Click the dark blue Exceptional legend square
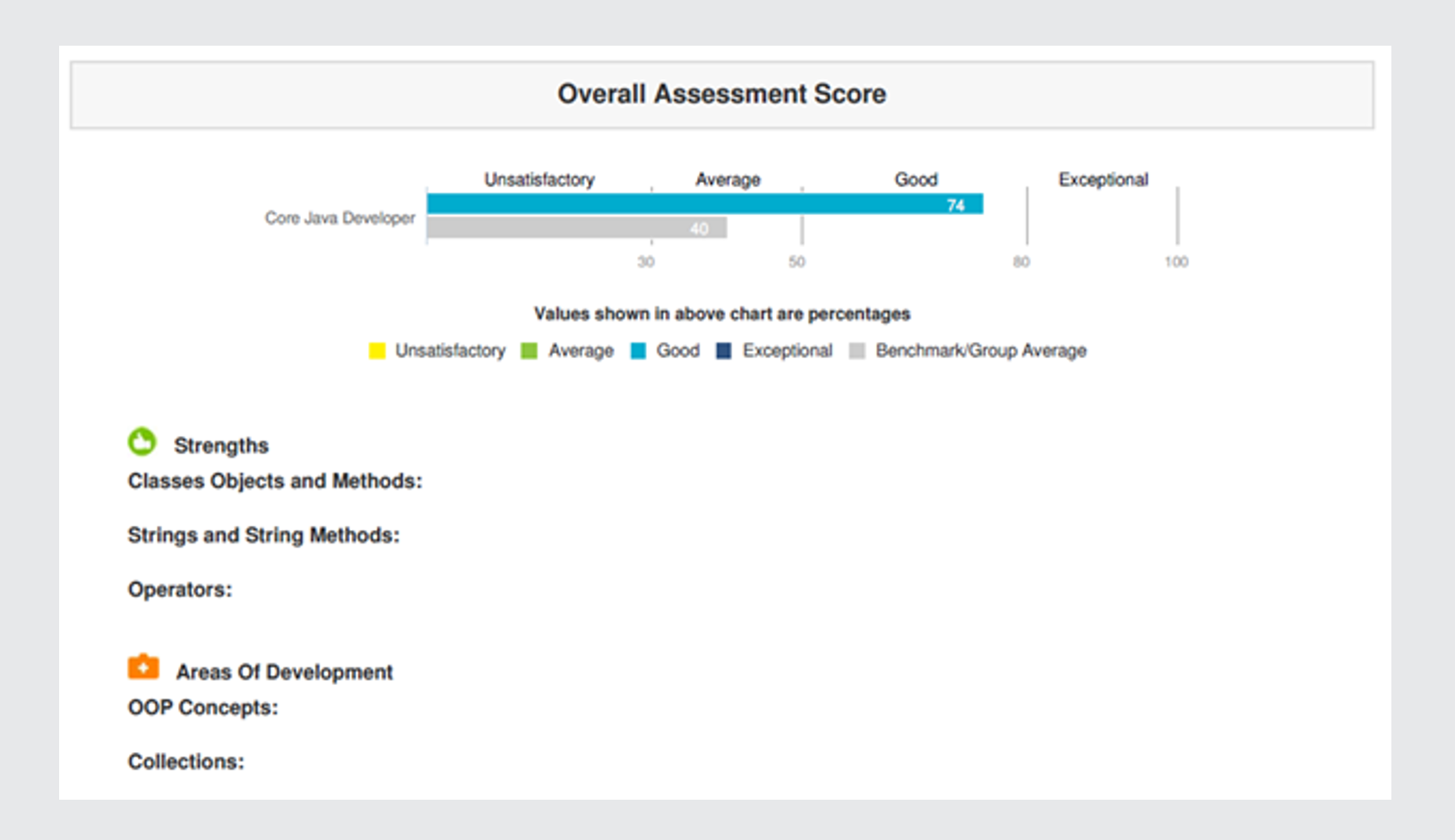 coord(722,350)
